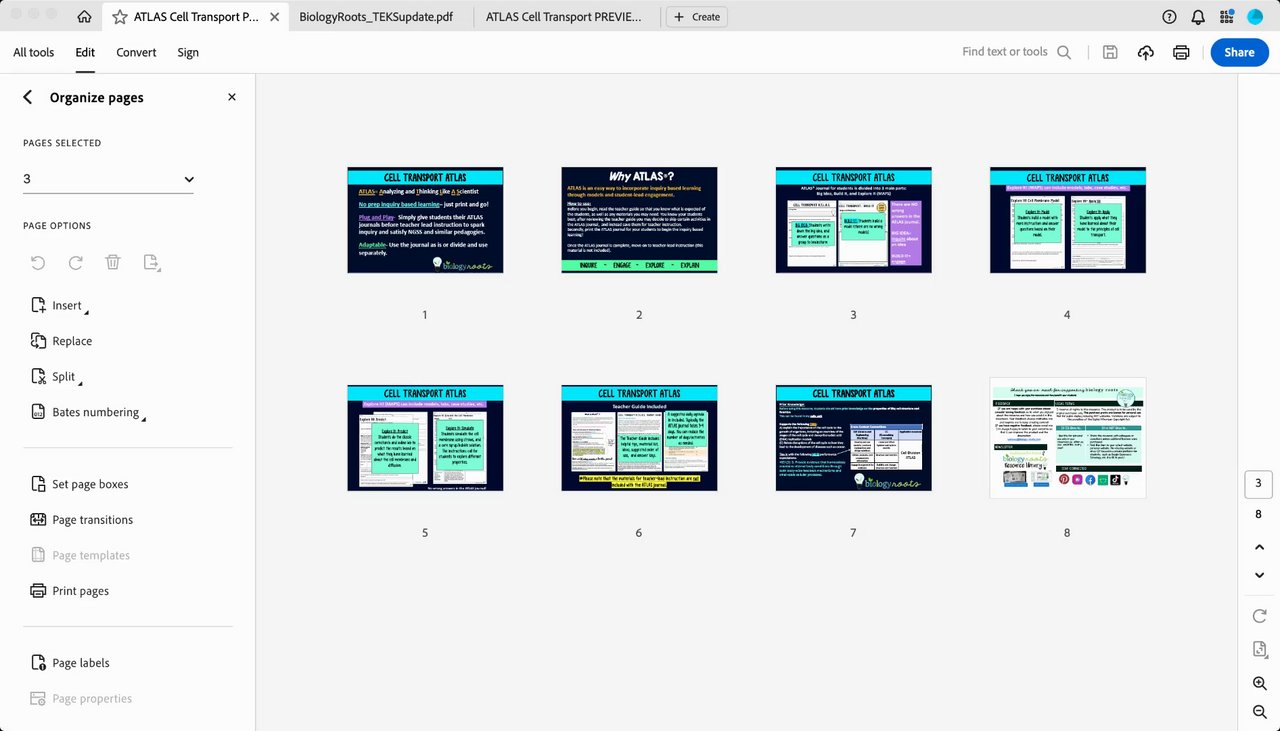Select page 5 thumbnail
Viewport: 1280px width, 731px height.
[x=425, y=438]
